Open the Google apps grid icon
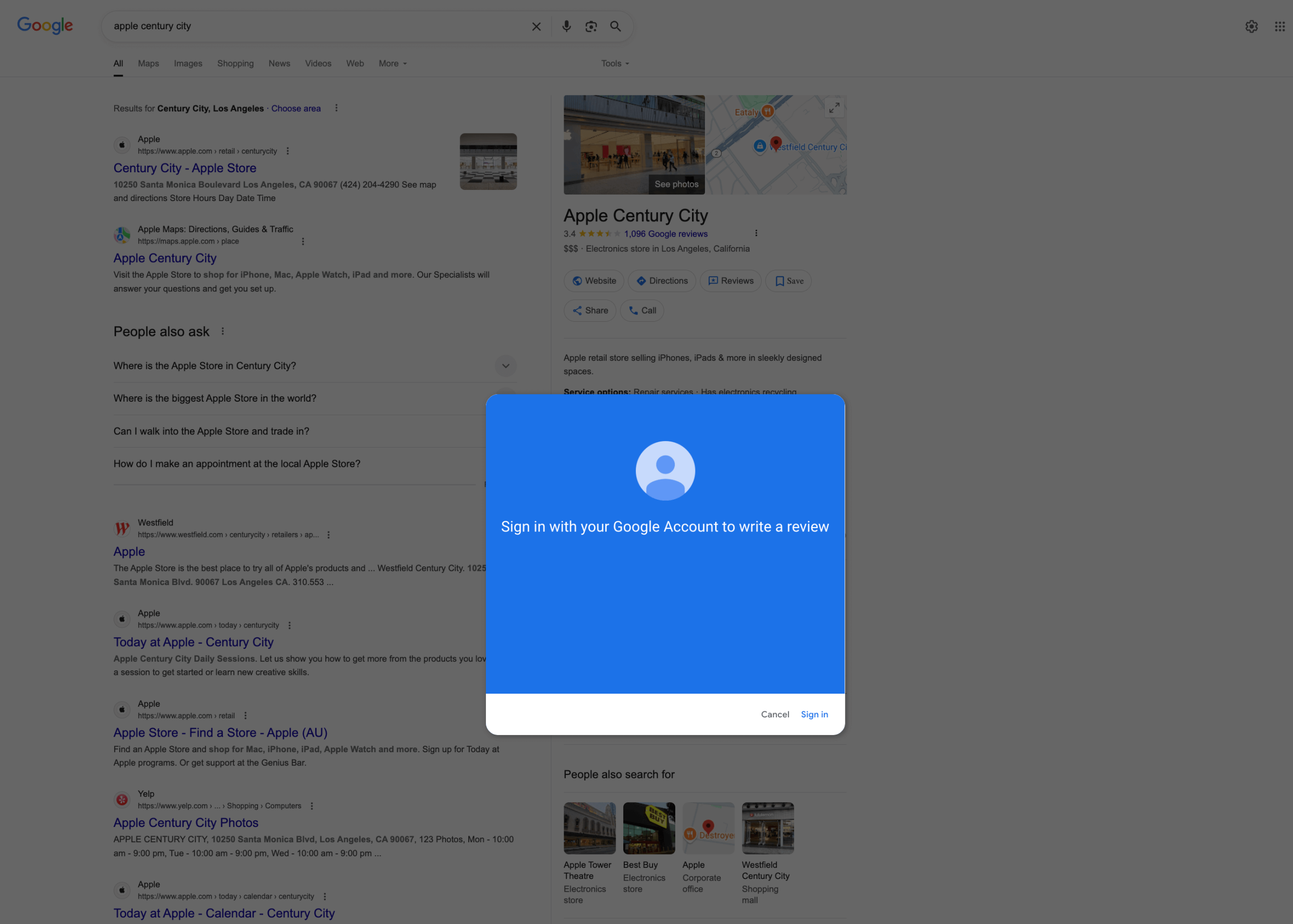This screenshot has width=1293, height=924. click(1279, 26)
